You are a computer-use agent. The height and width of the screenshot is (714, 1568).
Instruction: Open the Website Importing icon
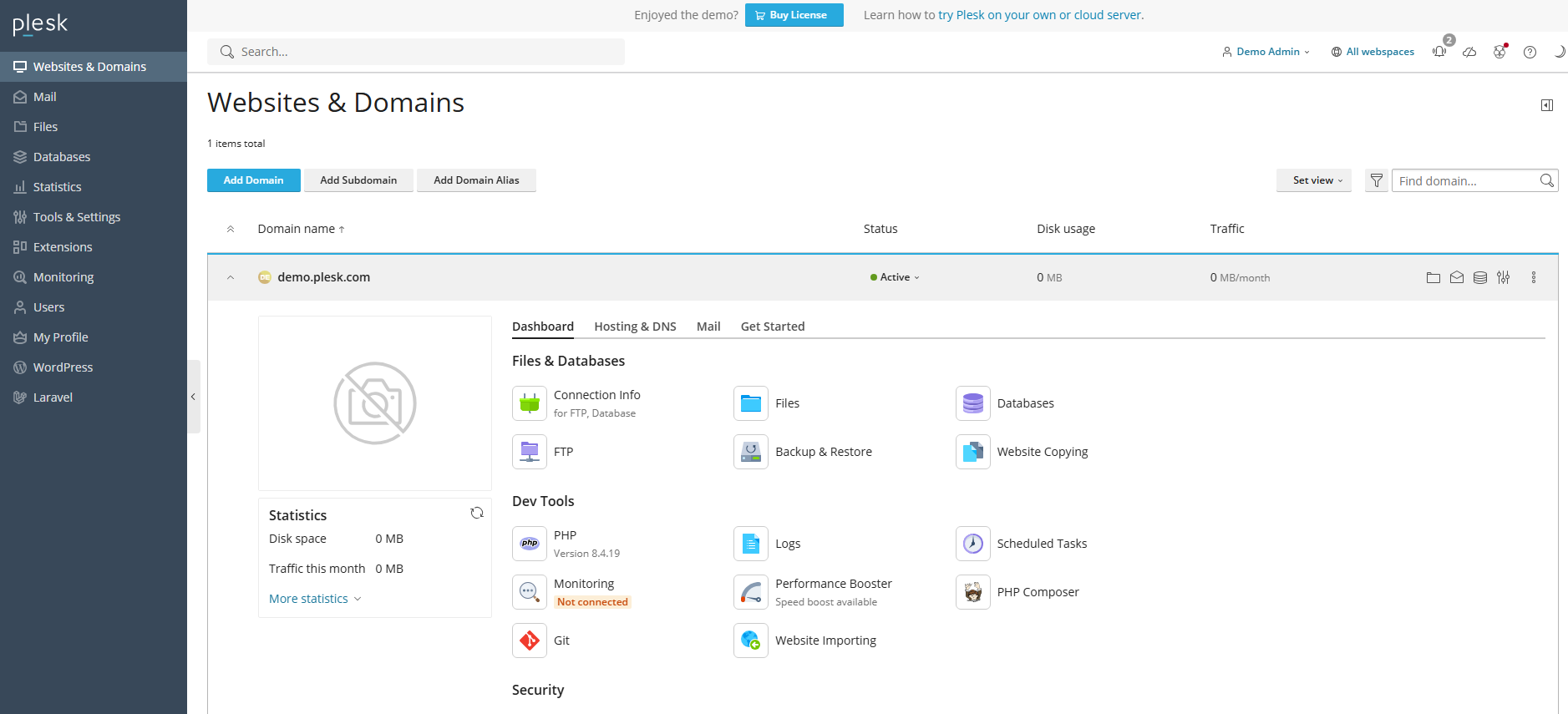click(x=751, y=641)
